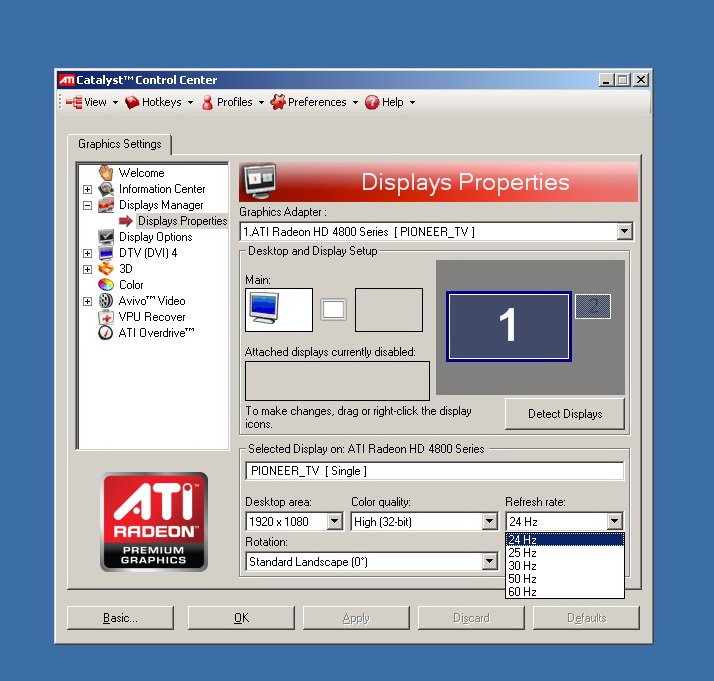This screenshot has width=714, height=681.
Task: Expand the 3D tree node
Action: click(x=87, y=269)
